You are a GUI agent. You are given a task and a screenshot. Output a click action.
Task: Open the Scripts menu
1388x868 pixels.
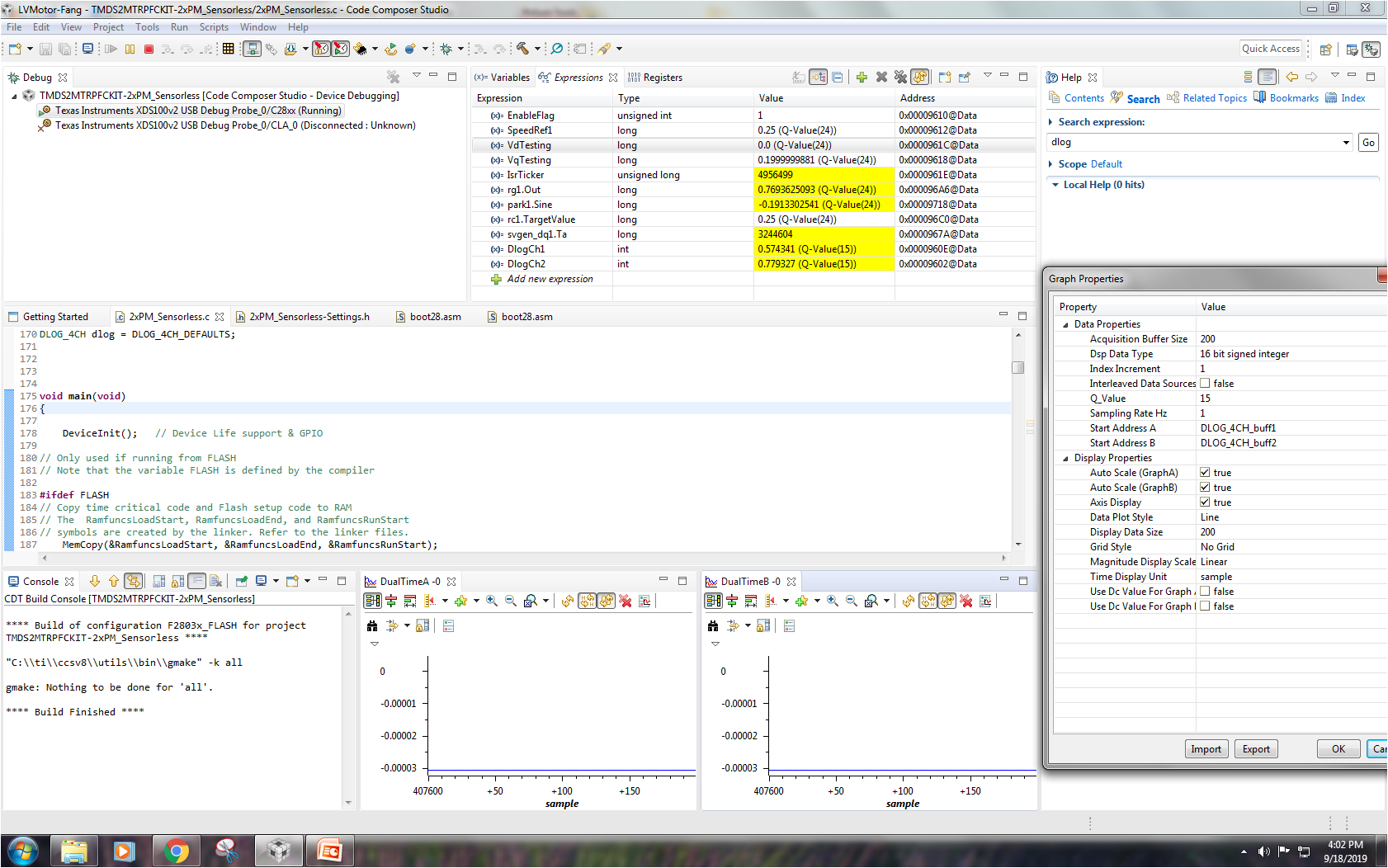tap(214, 26)
